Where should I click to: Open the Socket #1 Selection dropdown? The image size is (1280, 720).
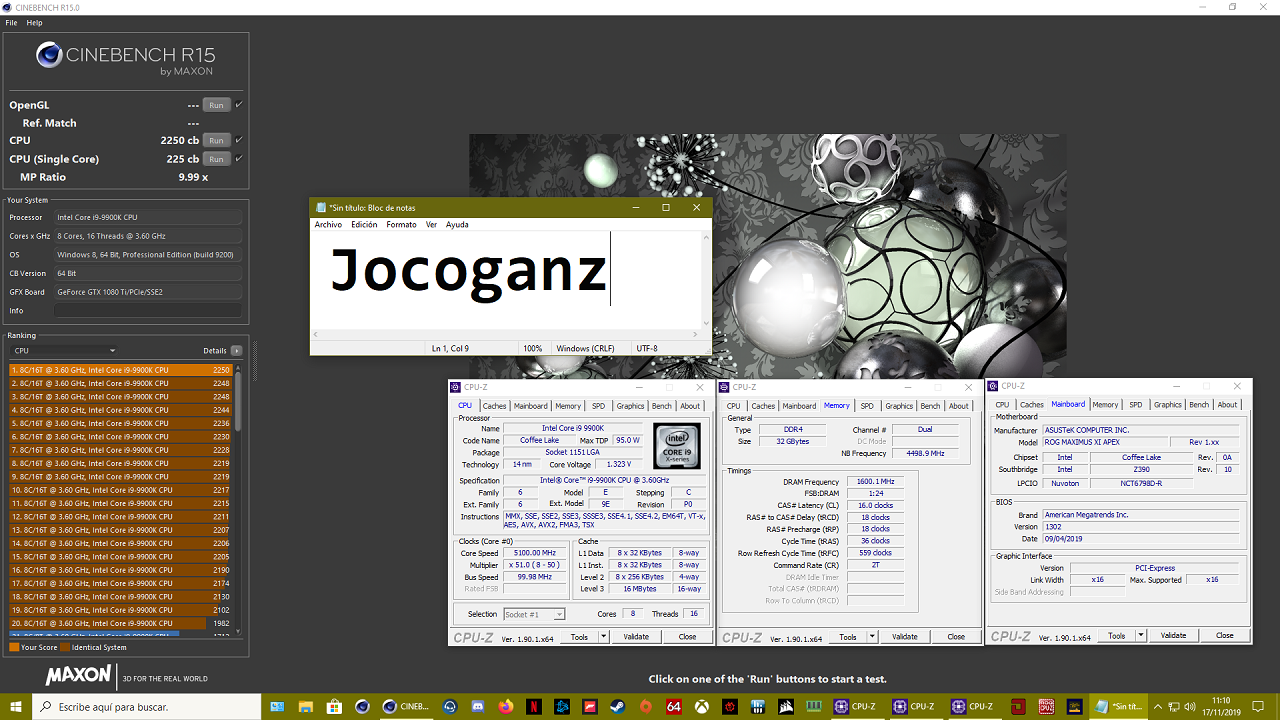coord(534,614)
